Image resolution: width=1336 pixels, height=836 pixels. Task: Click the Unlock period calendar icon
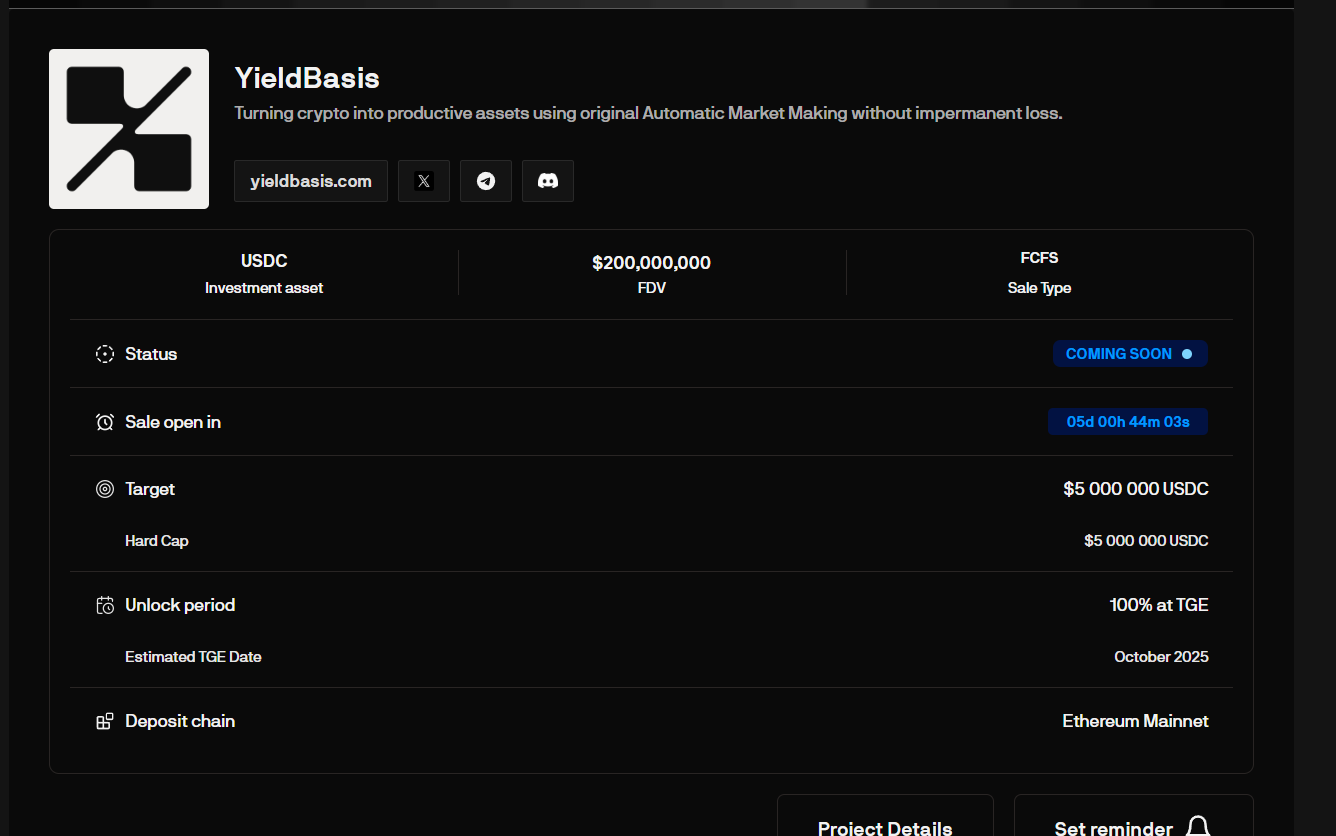click(x=105, y=605)
